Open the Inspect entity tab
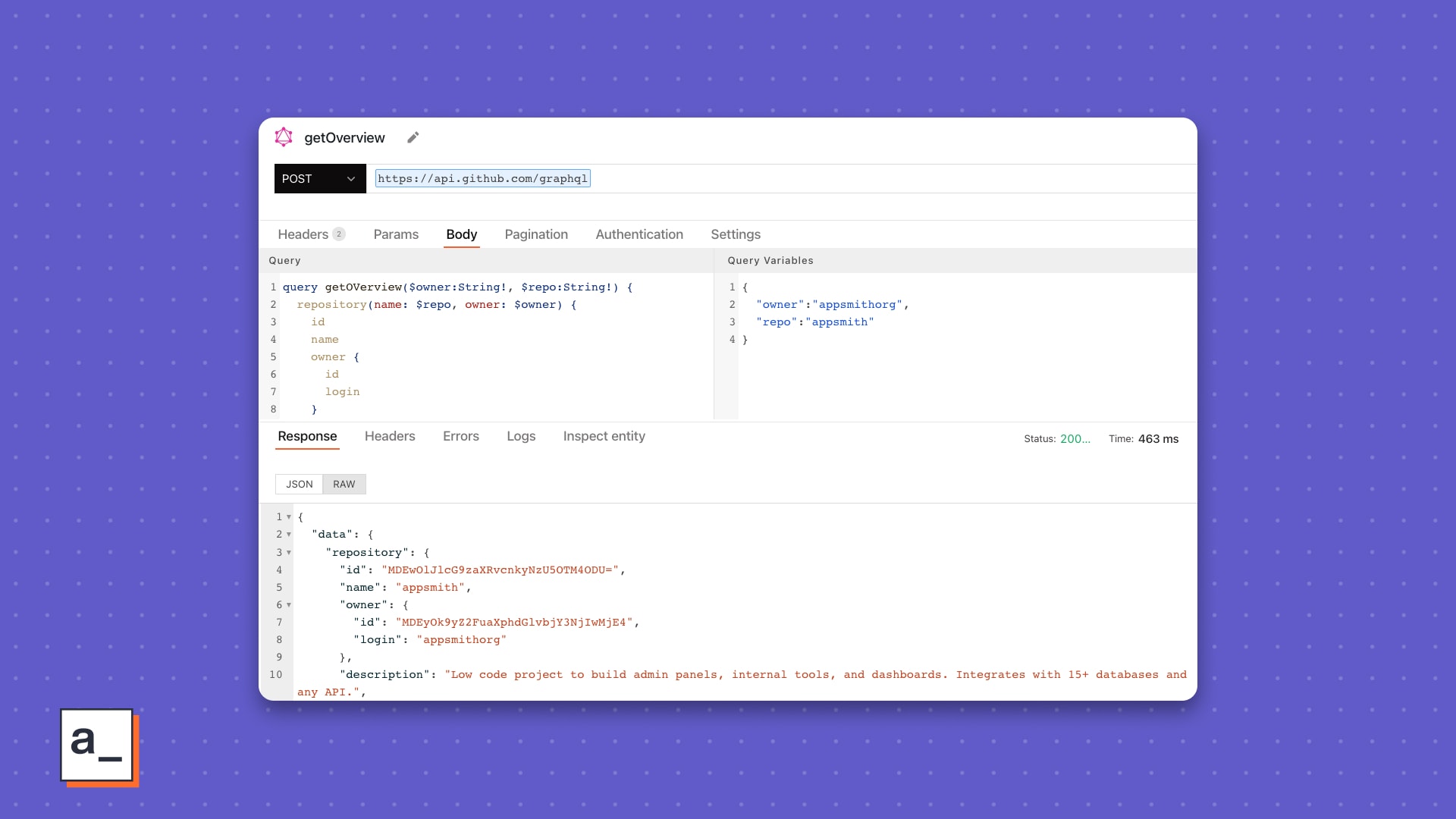The width and height of the screenshot is (1456, 819). click(604, 436)
